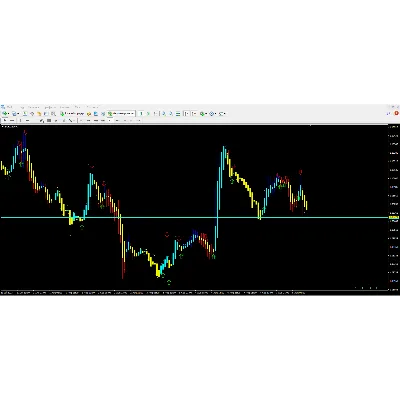Toggle the Navigator panel
The height and width of the screenshot is (400, 400).
click(39, 114)
